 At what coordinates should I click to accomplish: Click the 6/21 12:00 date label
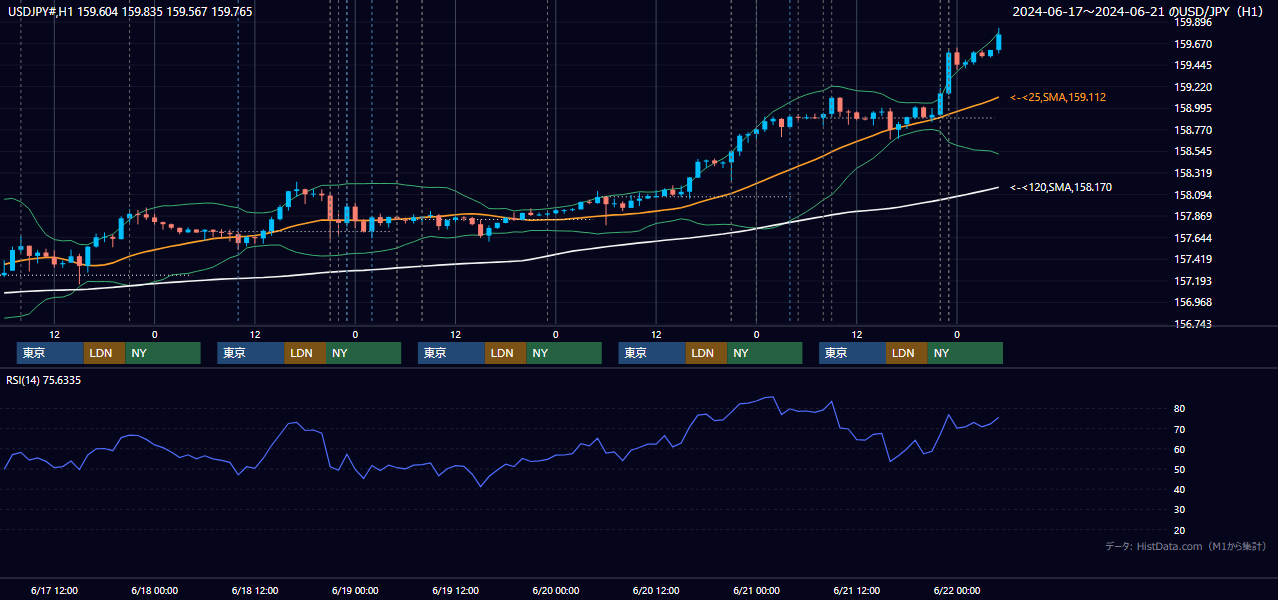click(857, 590)
